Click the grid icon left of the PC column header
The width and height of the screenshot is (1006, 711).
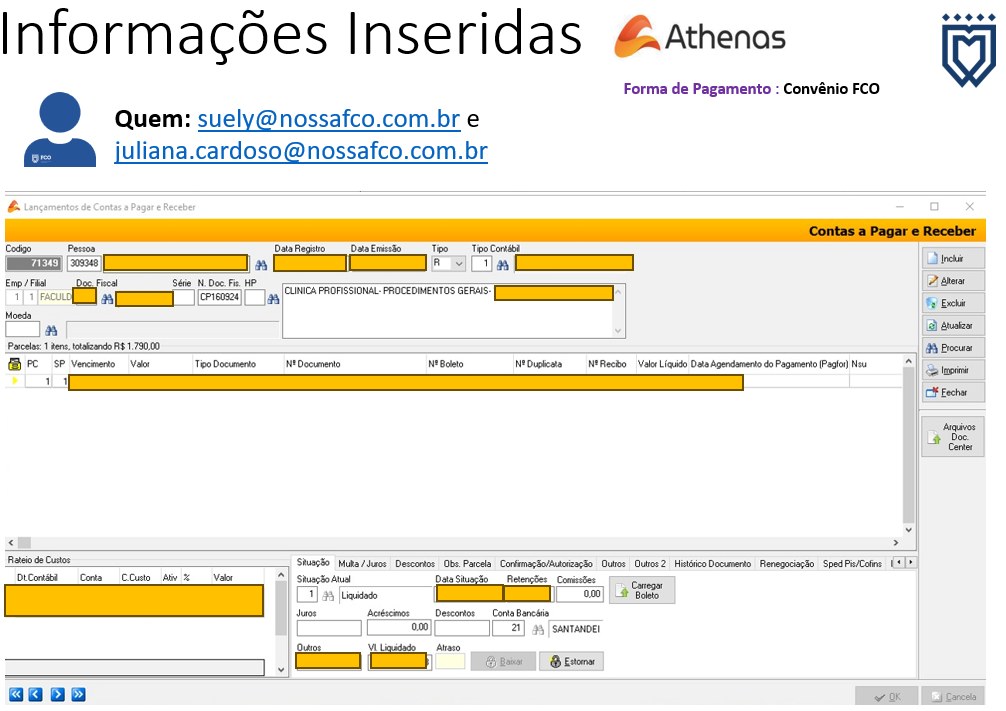(14, 365)
